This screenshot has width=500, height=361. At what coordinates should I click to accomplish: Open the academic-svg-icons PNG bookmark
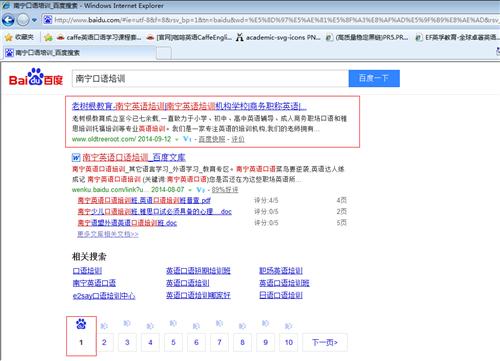coord(278,37)
